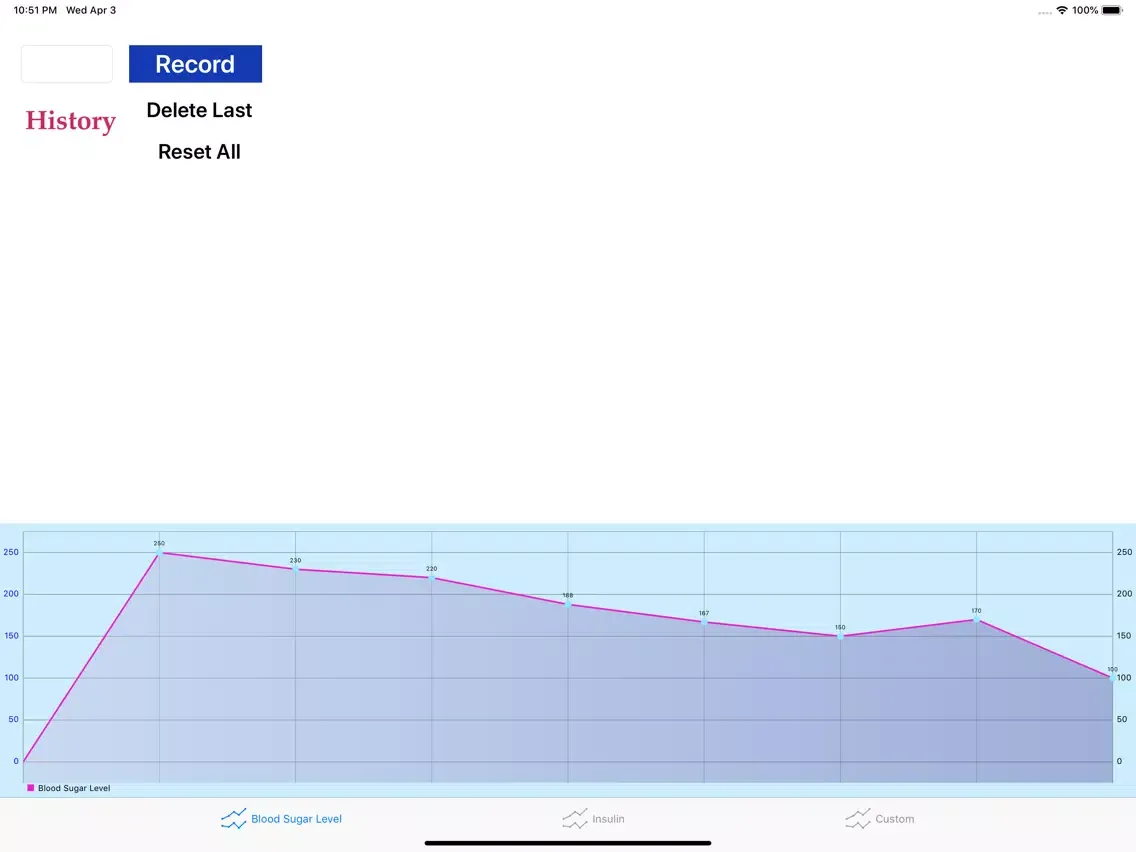Highlight the 170 data point on chart

click(x=976, y=619)
